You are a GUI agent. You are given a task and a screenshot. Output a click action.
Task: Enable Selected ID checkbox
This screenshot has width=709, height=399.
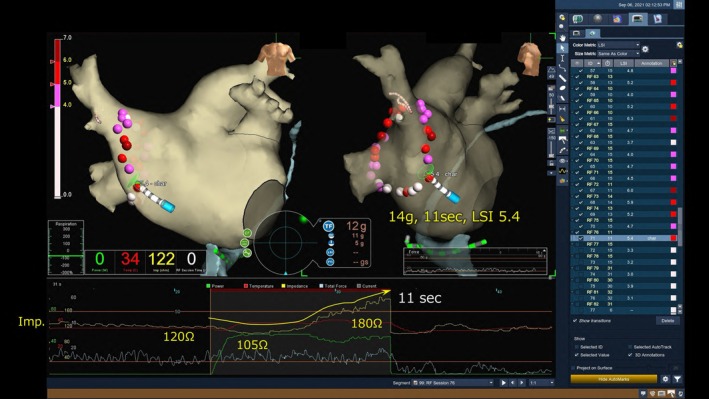click(x=577, y=347)
